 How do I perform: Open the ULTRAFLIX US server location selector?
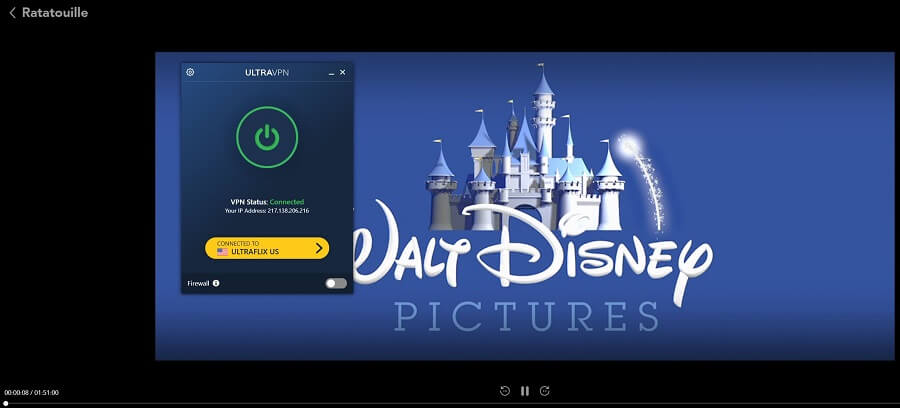(x=267, y=248)
